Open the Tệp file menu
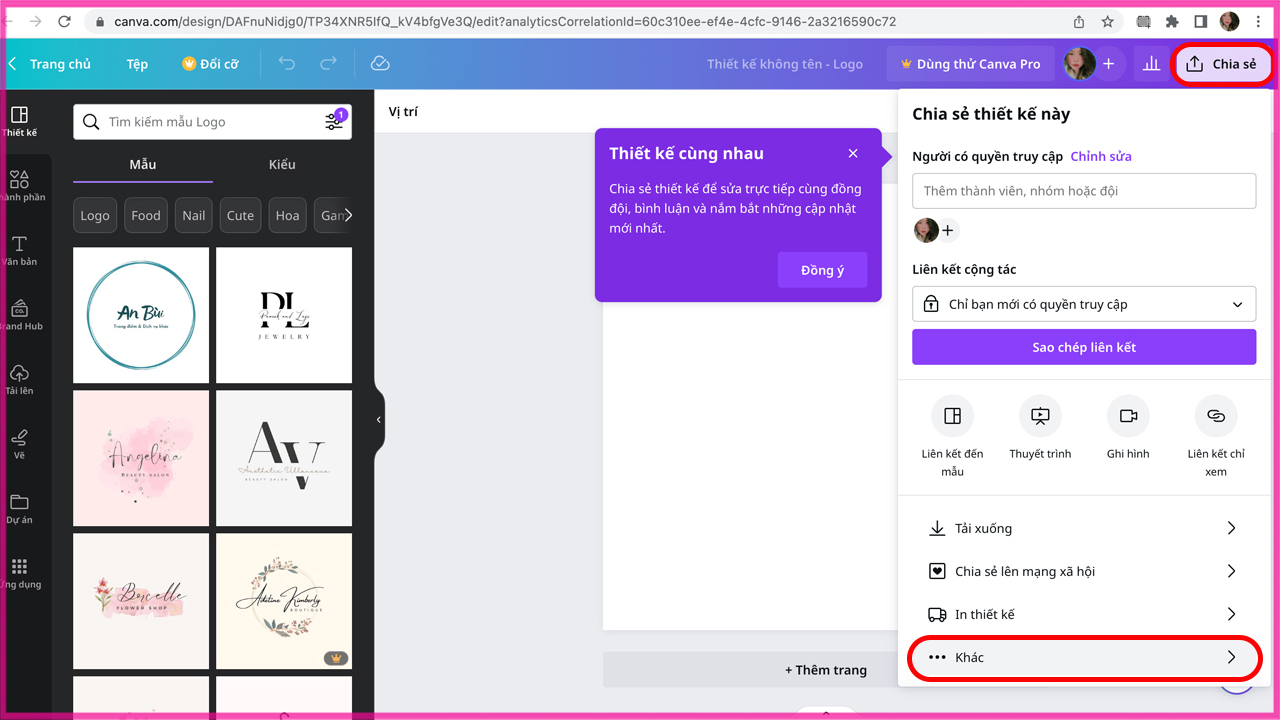Viewport: 1280px width, 720px height. click(137, 64)
